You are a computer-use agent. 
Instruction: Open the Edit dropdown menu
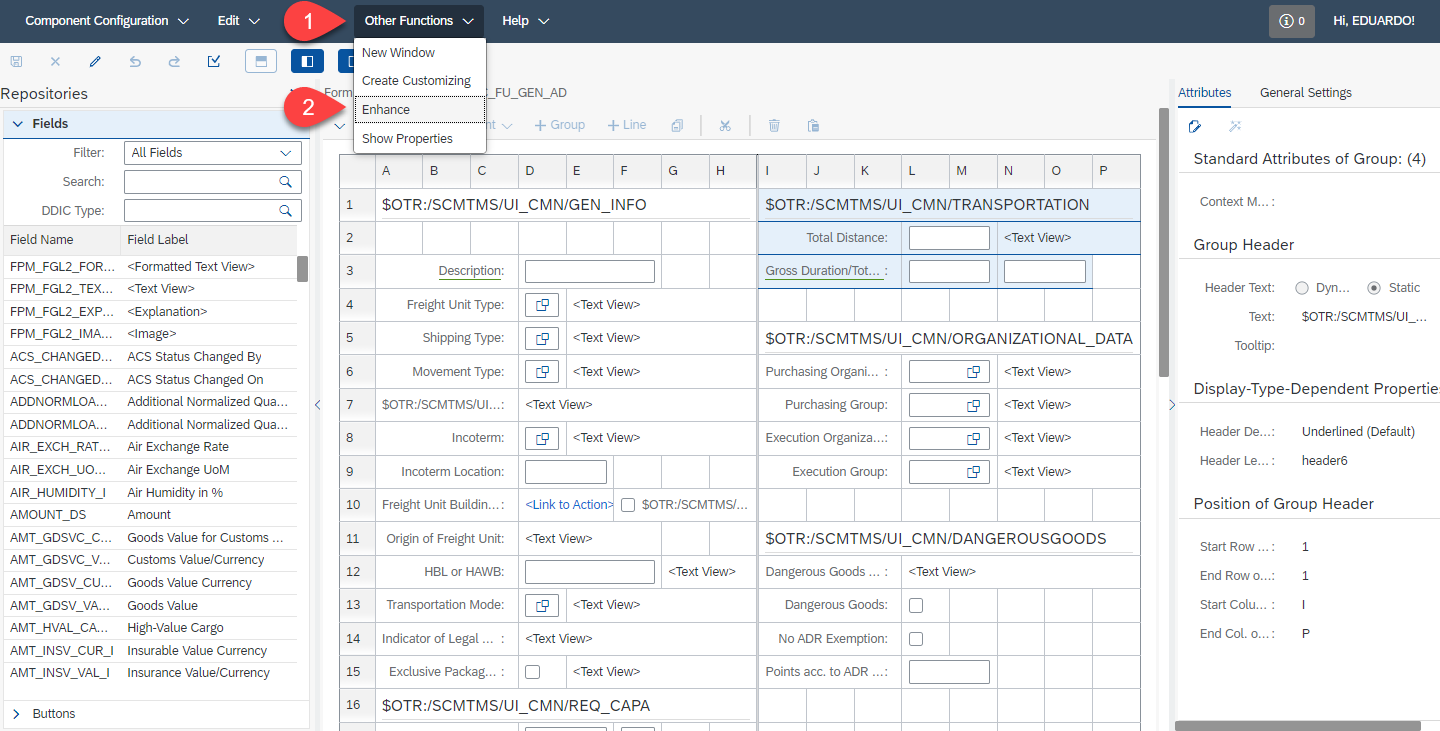[x=239, y=21]
